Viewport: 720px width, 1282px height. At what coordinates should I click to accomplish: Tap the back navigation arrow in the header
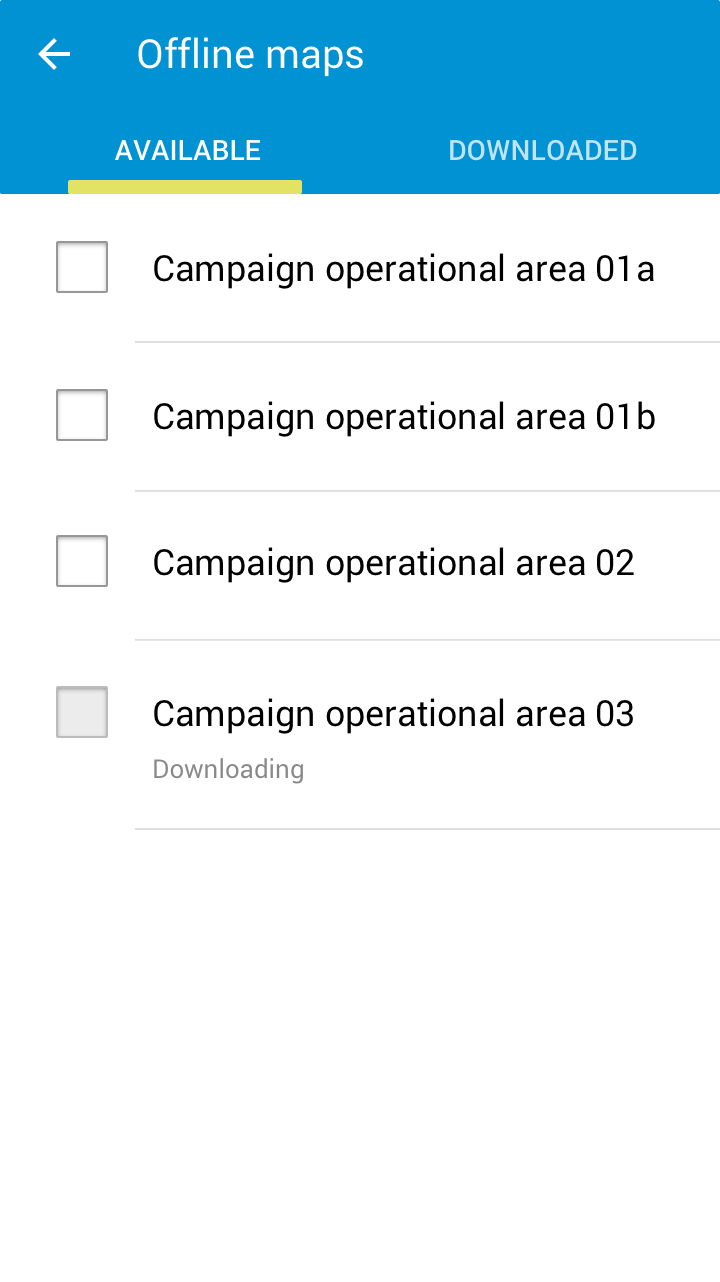tap(52, 54)
